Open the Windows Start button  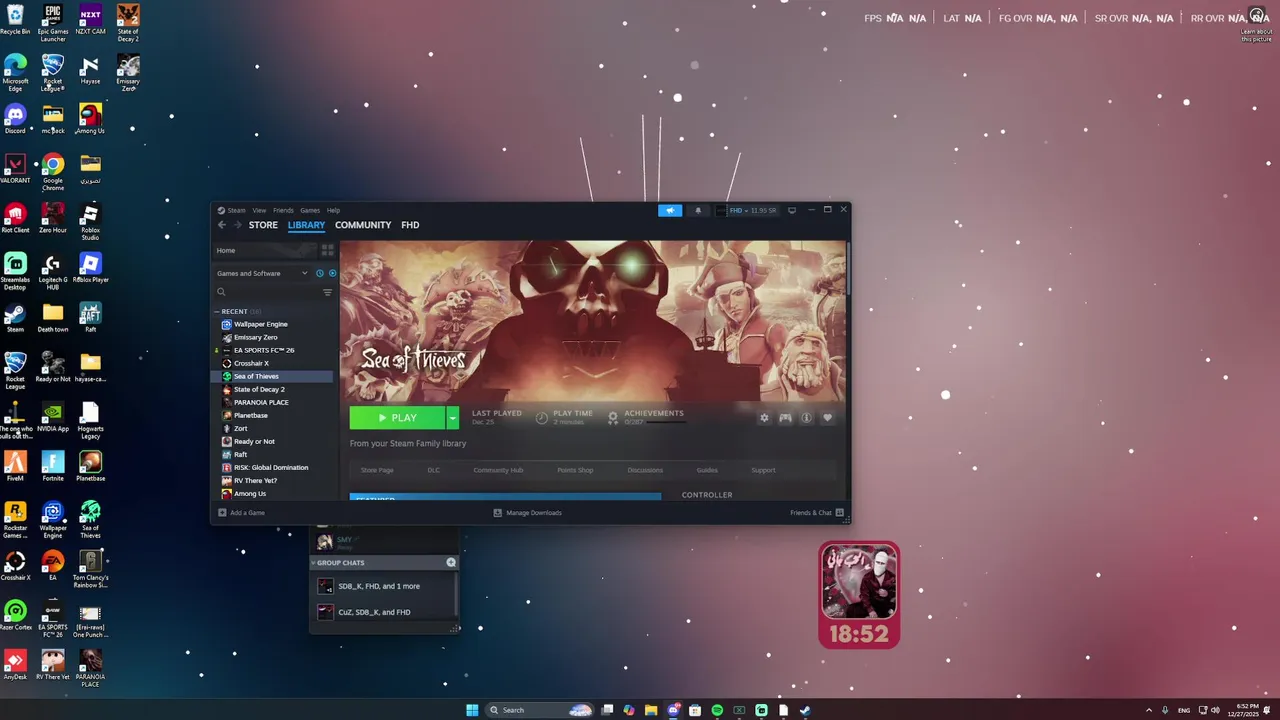pos(472,710)
